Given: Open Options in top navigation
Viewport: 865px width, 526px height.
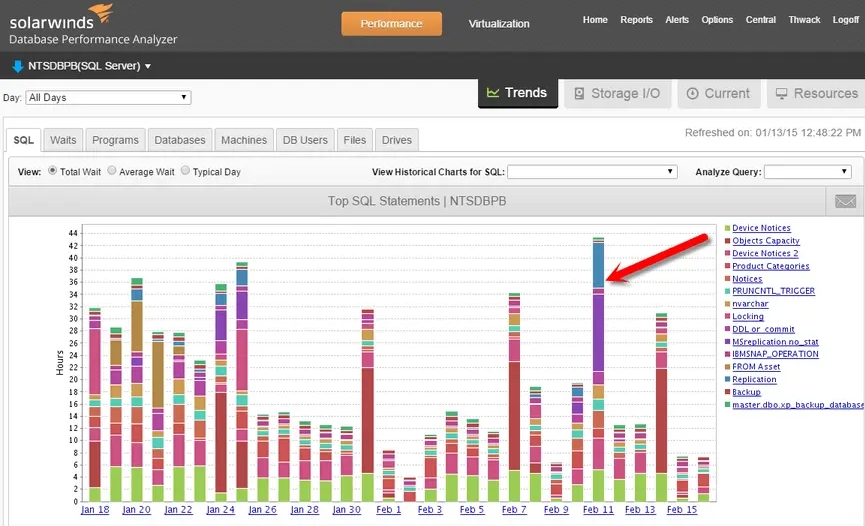Looking at the screenshot, I should pos(717,20).
